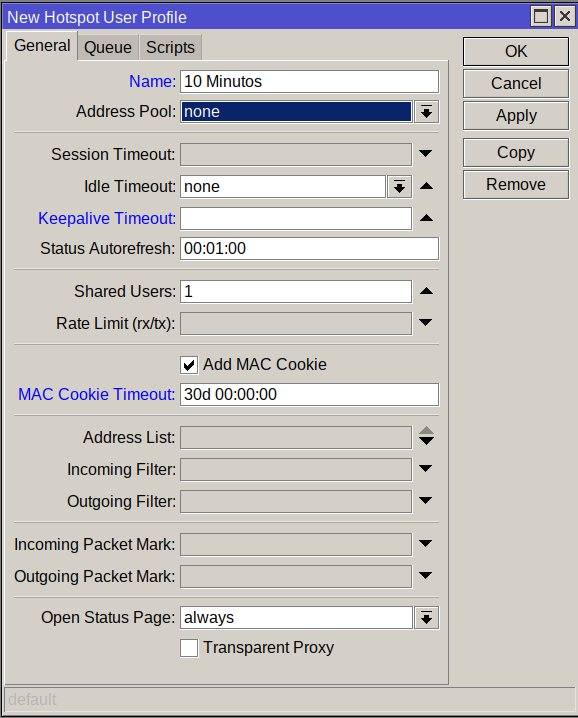Open the Idle Timeout dropdown list

399,187
